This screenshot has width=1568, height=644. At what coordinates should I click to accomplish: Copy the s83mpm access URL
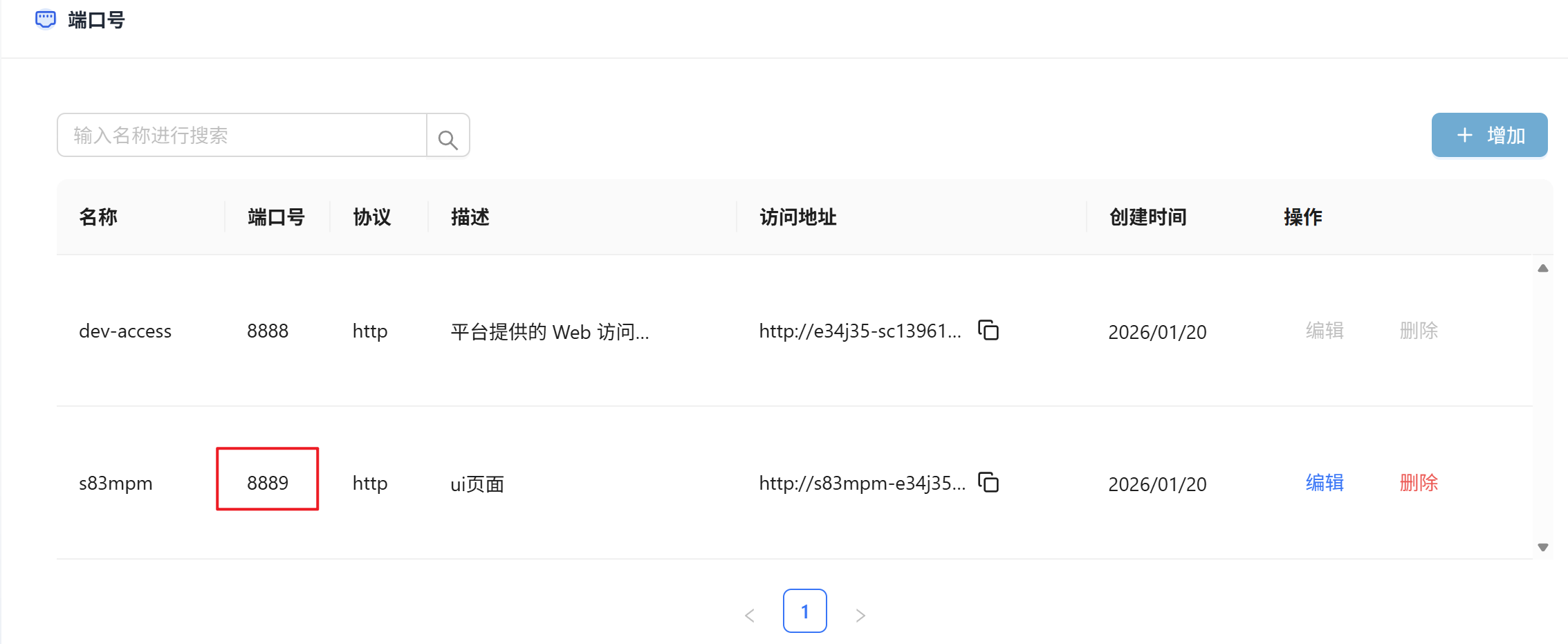(x=989, y=484)
